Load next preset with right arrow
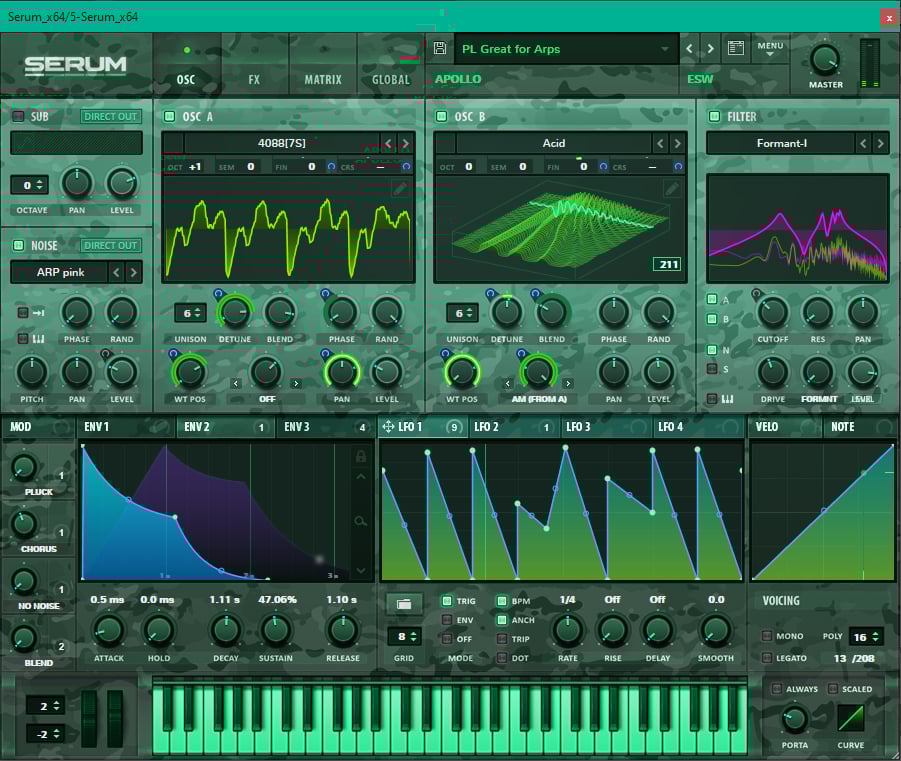 [x=711, y=49]
